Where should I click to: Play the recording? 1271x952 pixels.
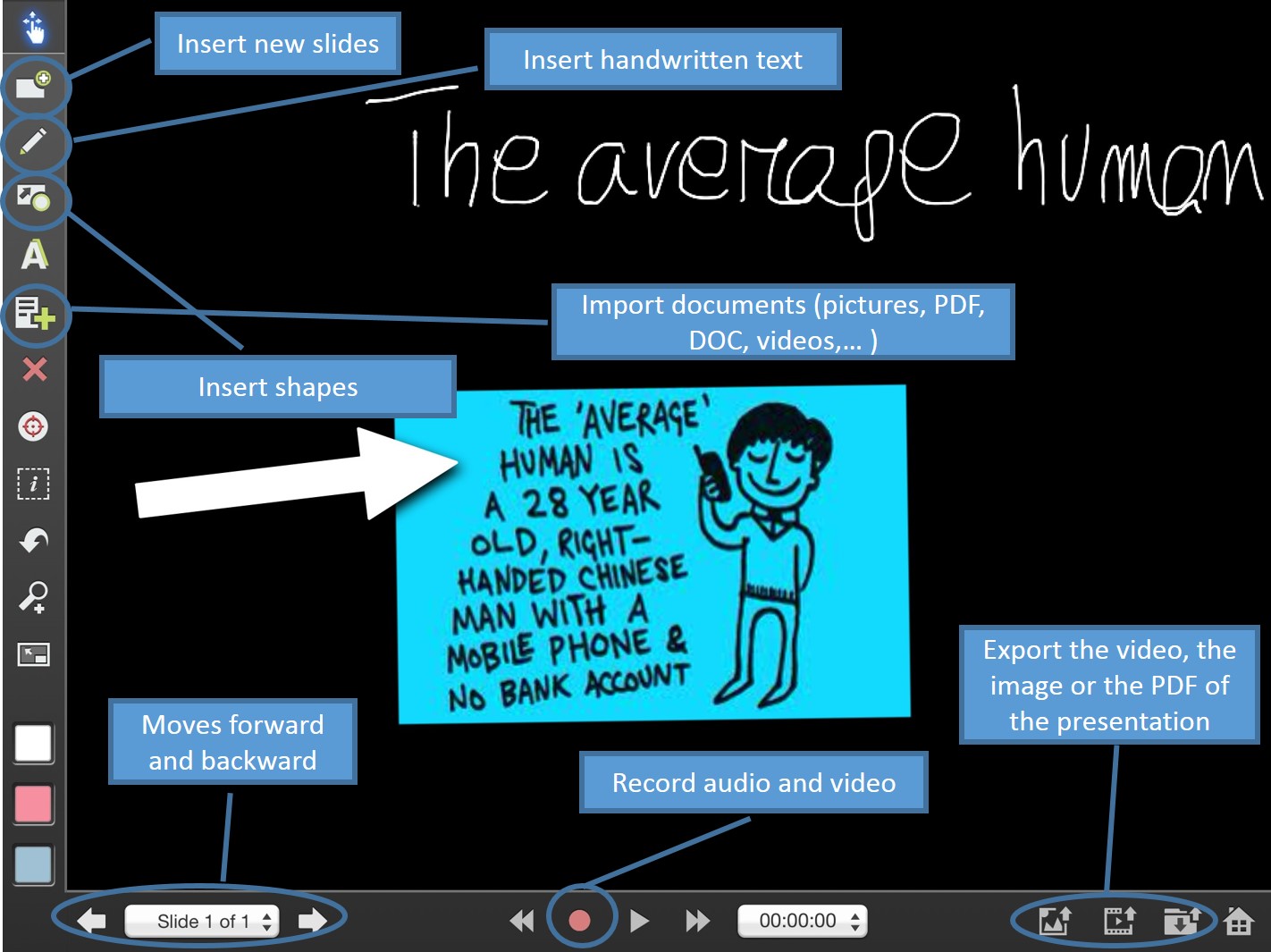click(639, 921)
